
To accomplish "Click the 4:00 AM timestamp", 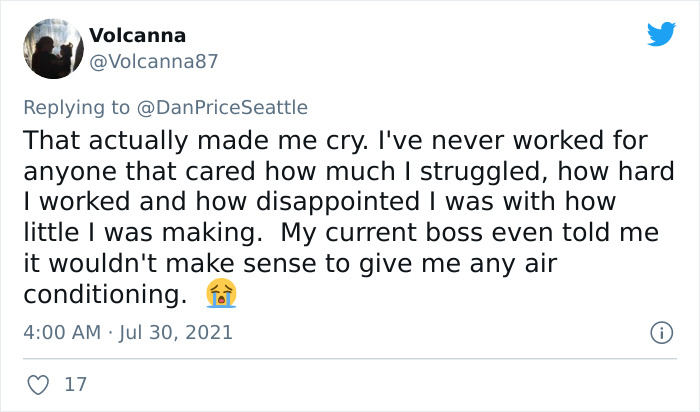I will click(60, 332).
